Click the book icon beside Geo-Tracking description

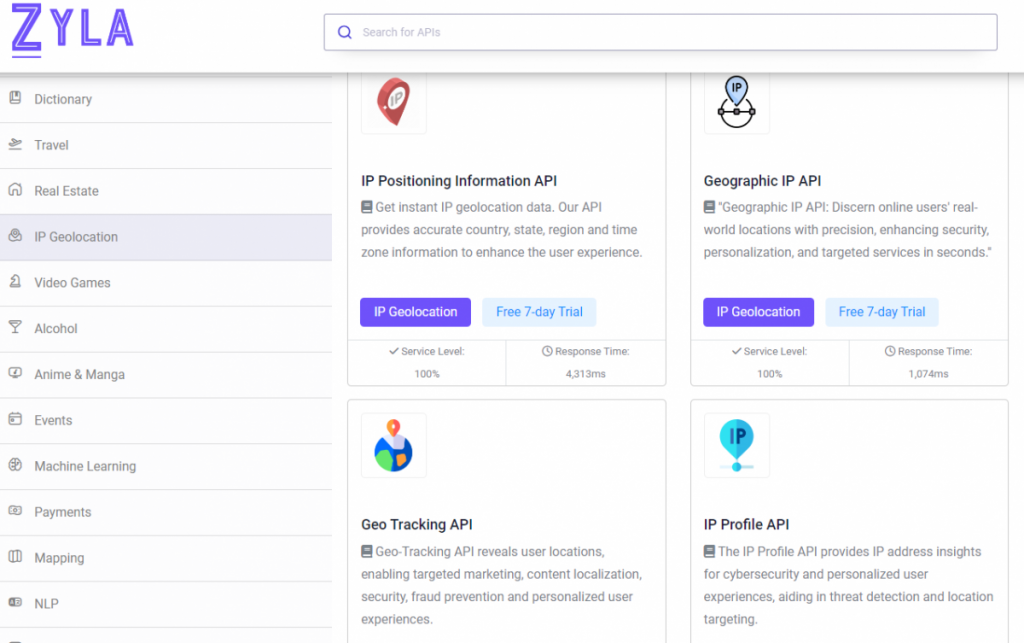[x=367, y=552]
